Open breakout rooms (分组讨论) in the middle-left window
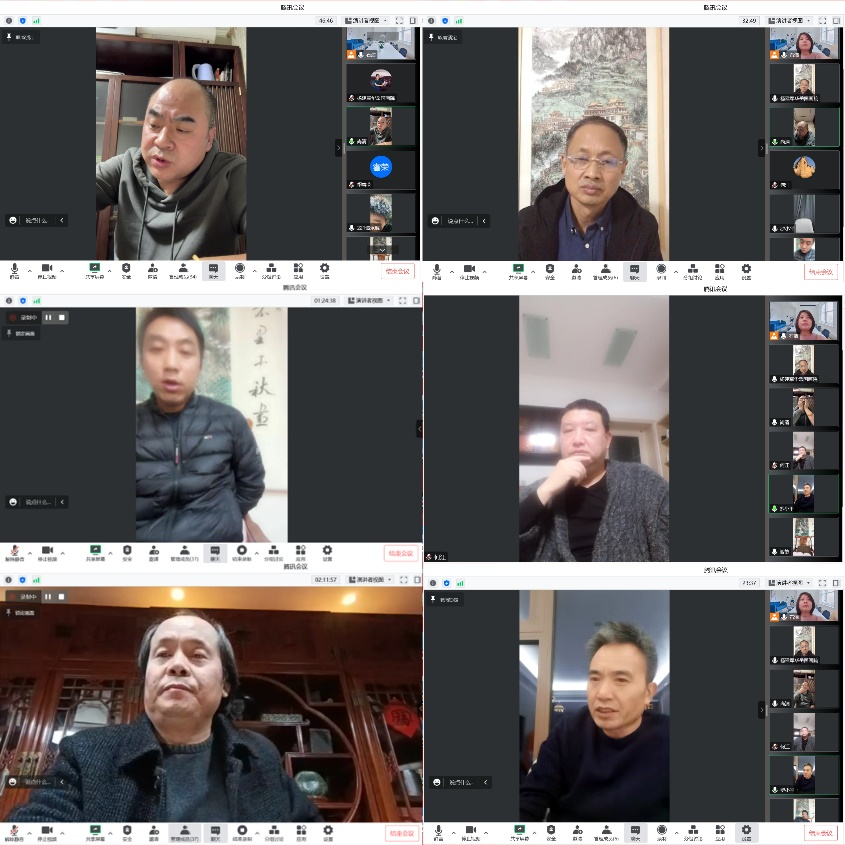 (x=271, y=550)
